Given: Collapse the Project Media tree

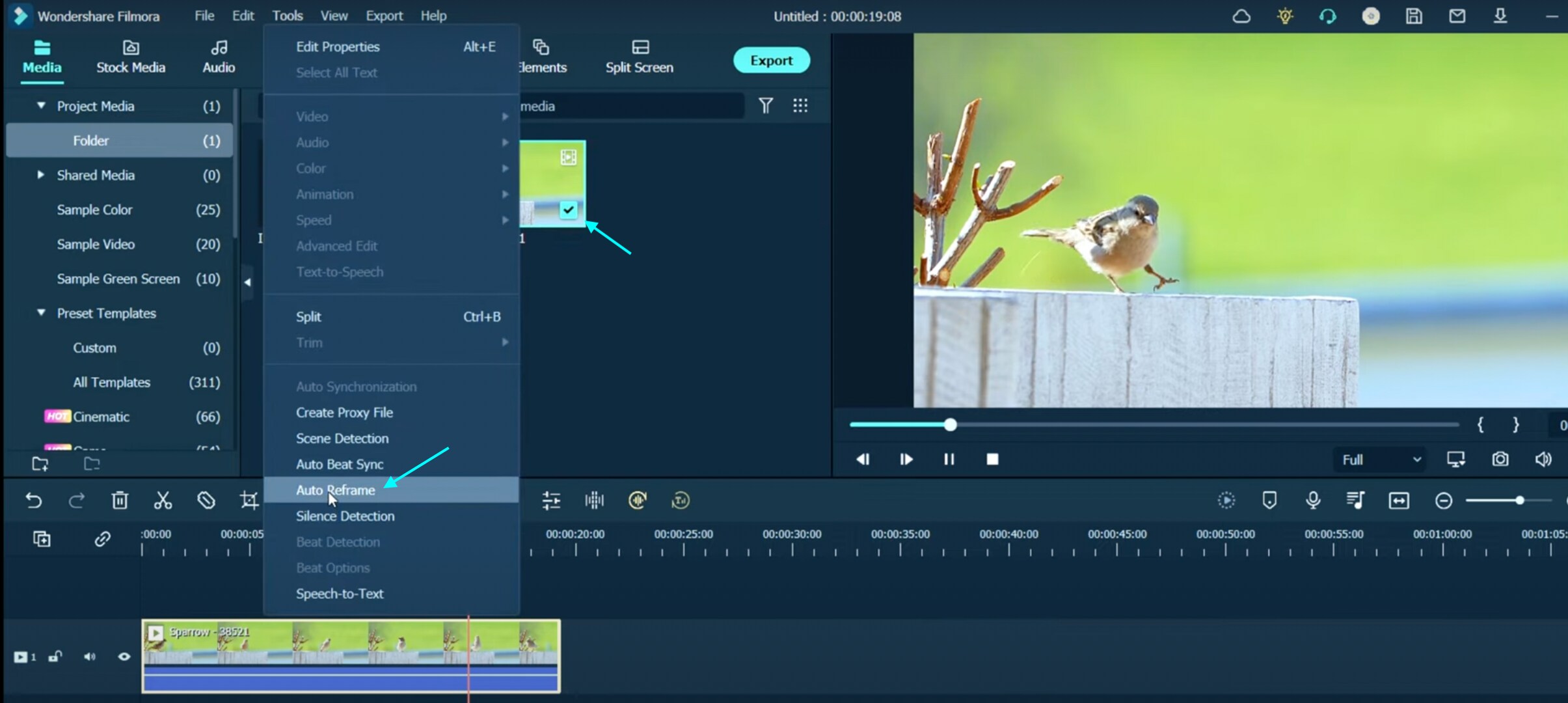Looking at the screenshot, I should (41, 105).
